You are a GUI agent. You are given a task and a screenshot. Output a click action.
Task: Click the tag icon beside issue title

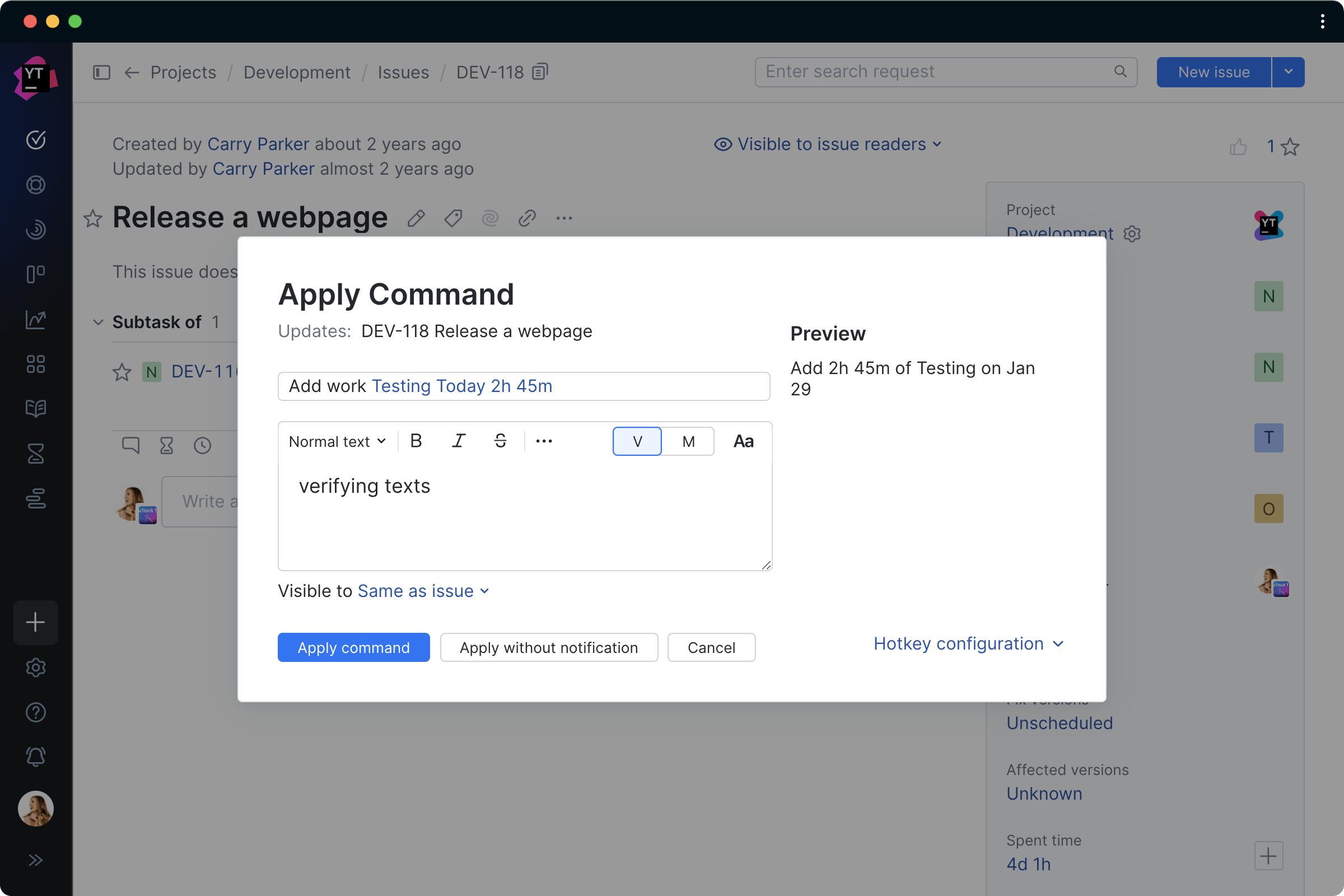pyautogui.click(x=453, y=218)
